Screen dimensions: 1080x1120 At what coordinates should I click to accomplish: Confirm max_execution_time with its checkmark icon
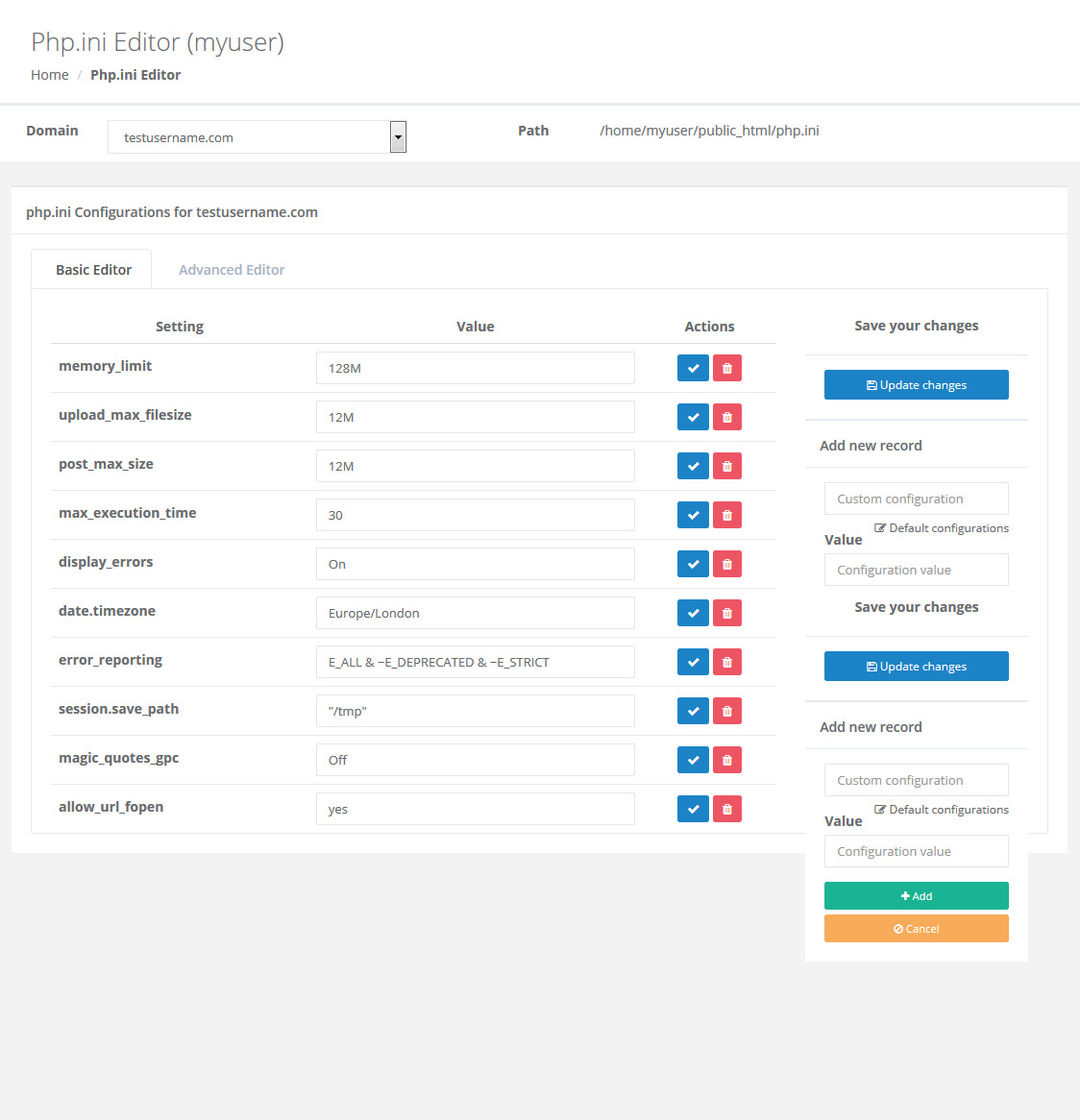click(693, 515)
